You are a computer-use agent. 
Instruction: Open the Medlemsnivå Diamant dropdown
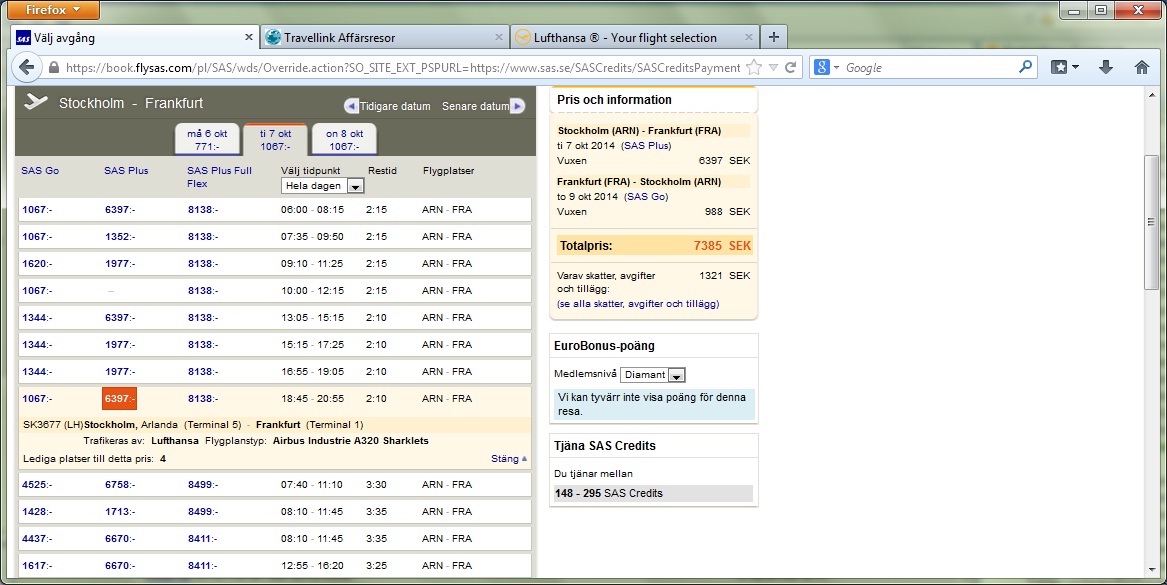tap(653, 375)
